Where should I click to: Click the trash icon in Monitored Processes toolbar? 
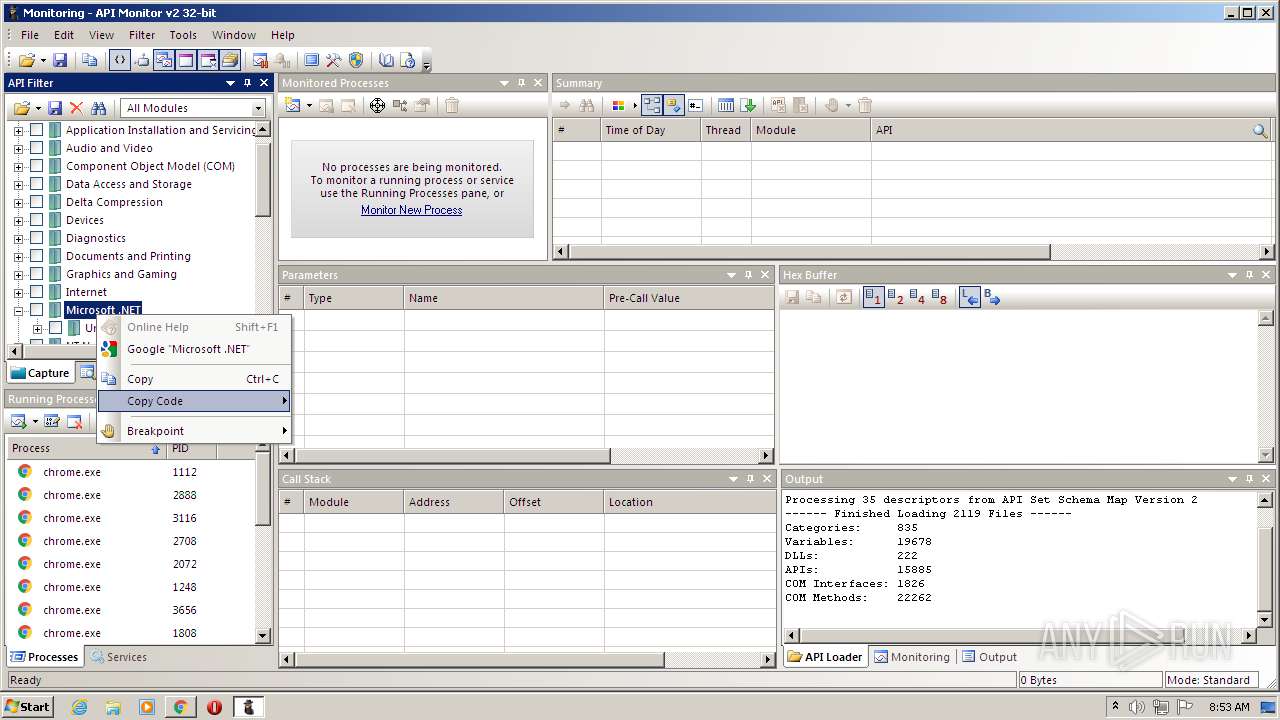pos(452,105)
